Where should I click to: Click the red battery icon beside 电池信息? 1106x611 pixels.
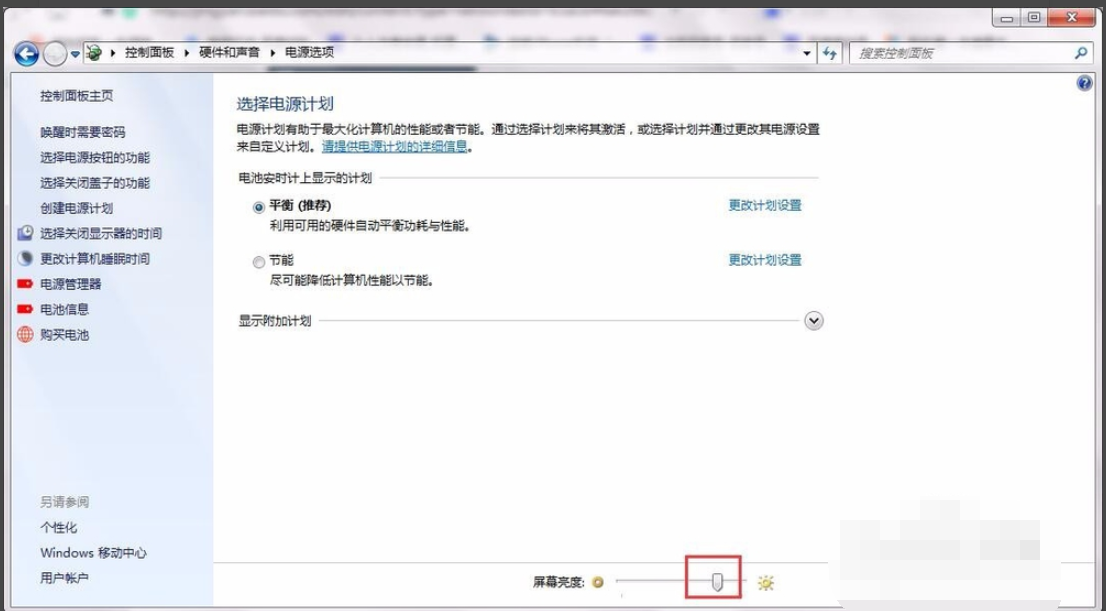click(x=25, y=309)
